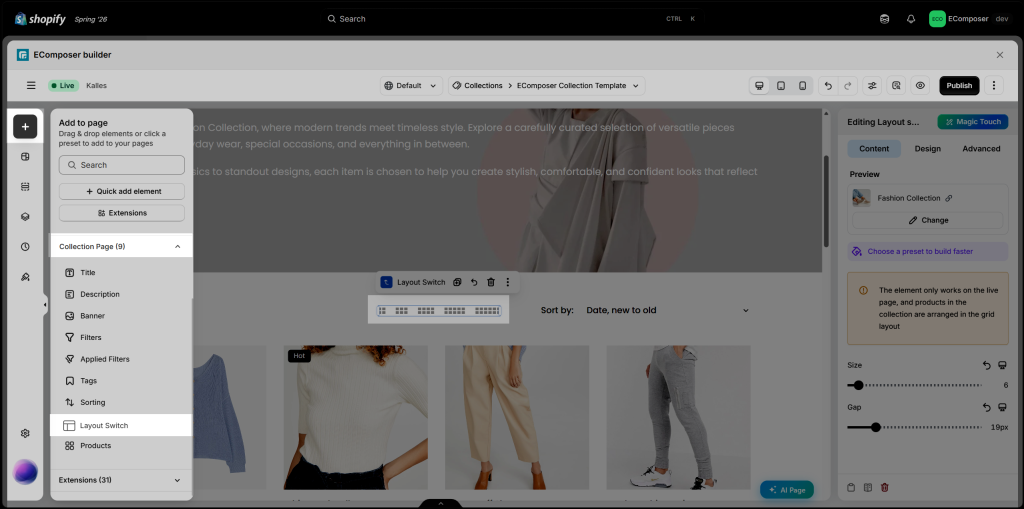Click the Gap slider handle
Image resolution: width=1024 pixels, height=509 pixels.
(x=876, y=427)
